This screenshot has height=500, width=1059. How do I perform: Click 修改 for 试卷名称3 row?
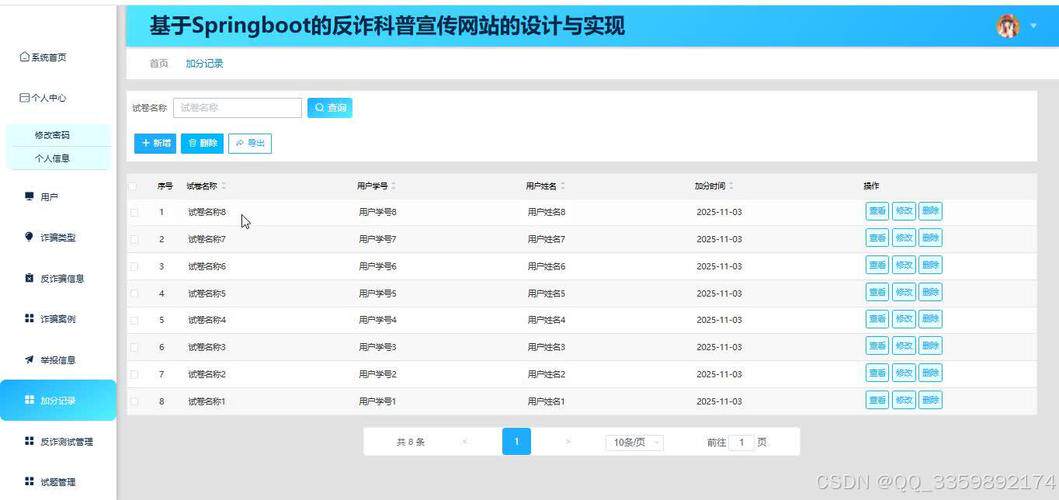[x=904, y=346]
